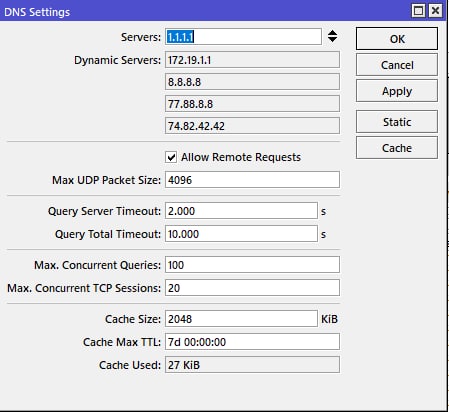Add a server entry with the down arrow
The height and width of the screenshot is (412, 449).
pyautogui.click(x=332, y=39)
